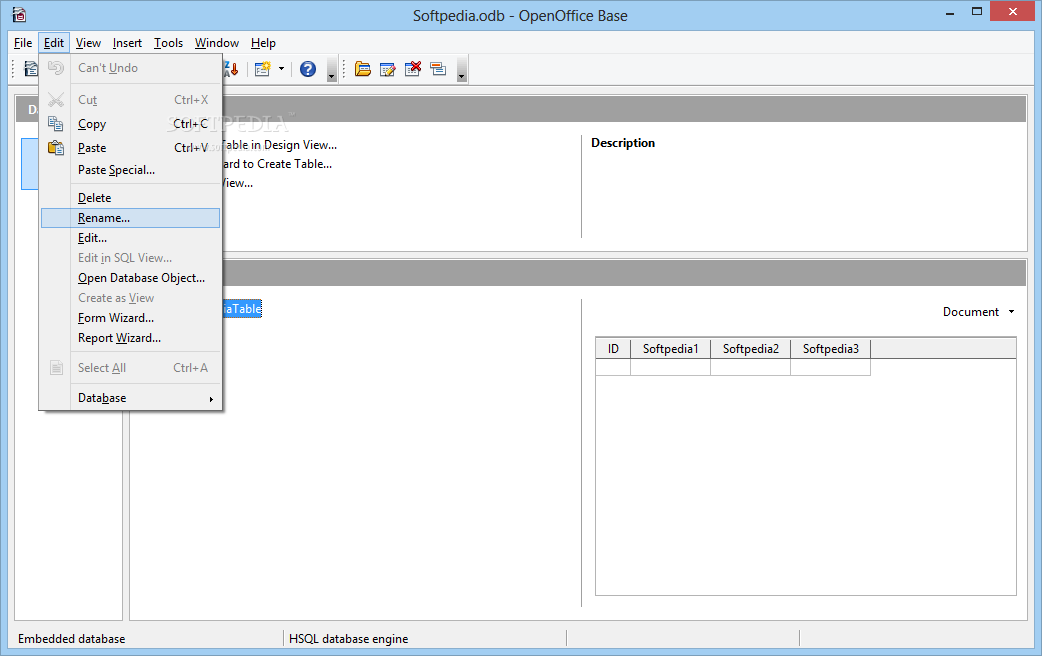The image size is (1042, 656).
Task: Open the Insert menu
Action: click(x=127, y=43)
